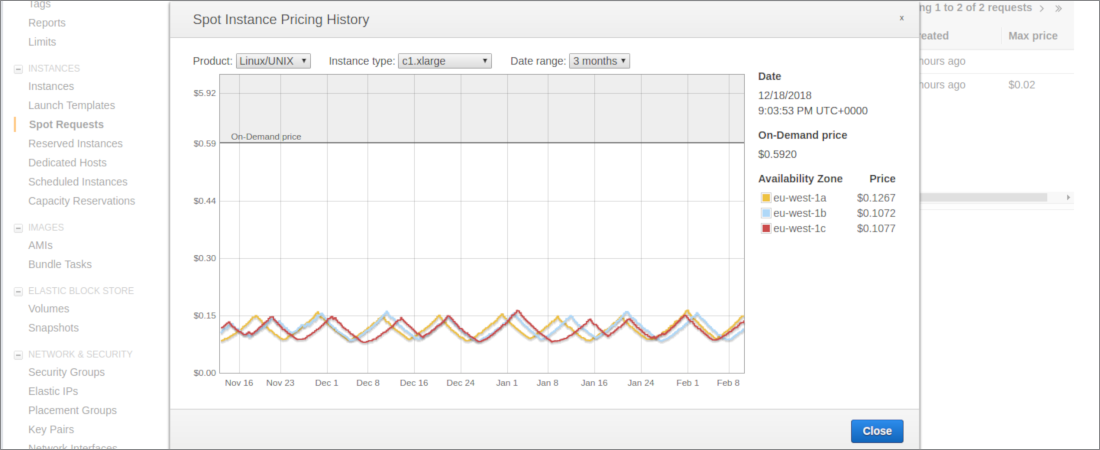Click the 12/18/2018 date value
The image size is (1100, 450).
[x=785, y=95]
